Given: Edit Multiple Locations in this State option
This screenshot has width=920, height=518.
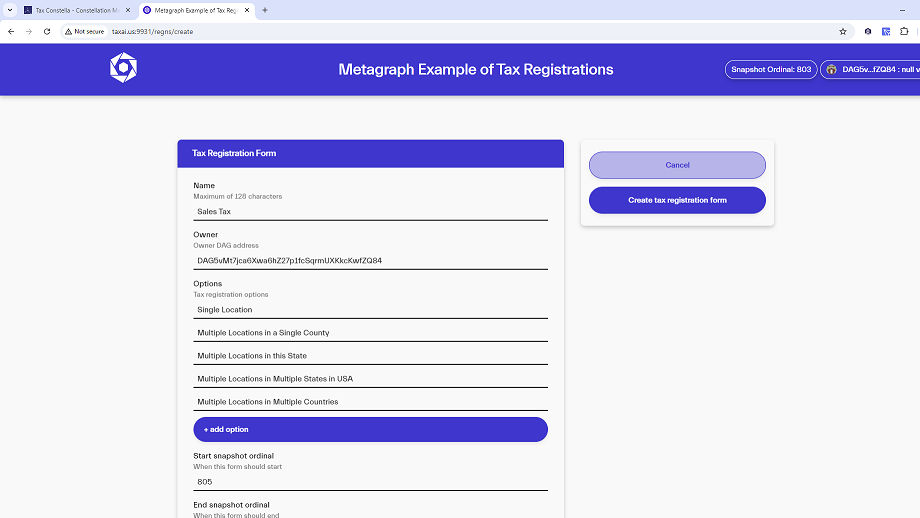Looking at the screenshot, I should [370, 356].
